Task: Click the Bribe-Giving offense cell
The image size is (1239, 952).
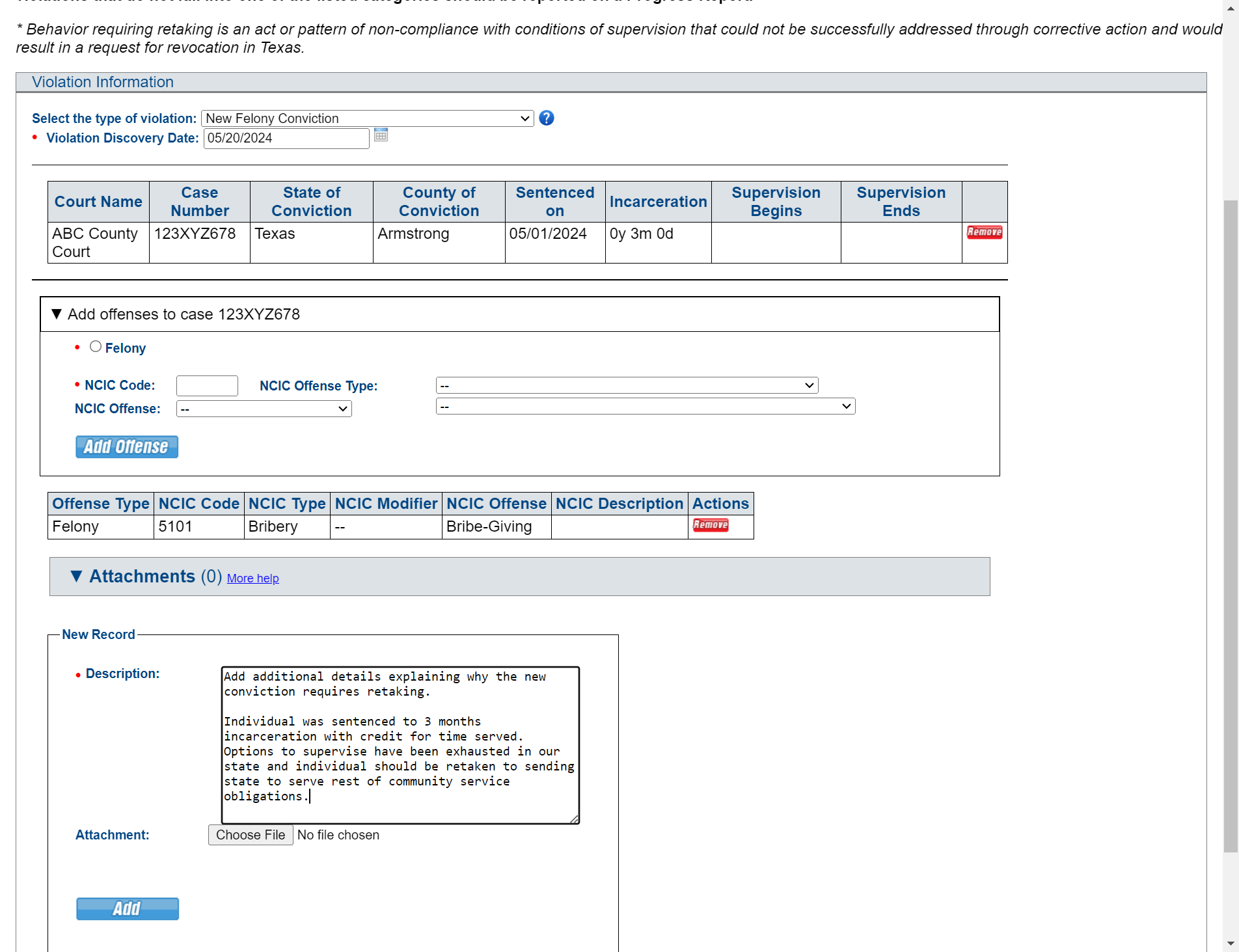Action: point(497,527)
